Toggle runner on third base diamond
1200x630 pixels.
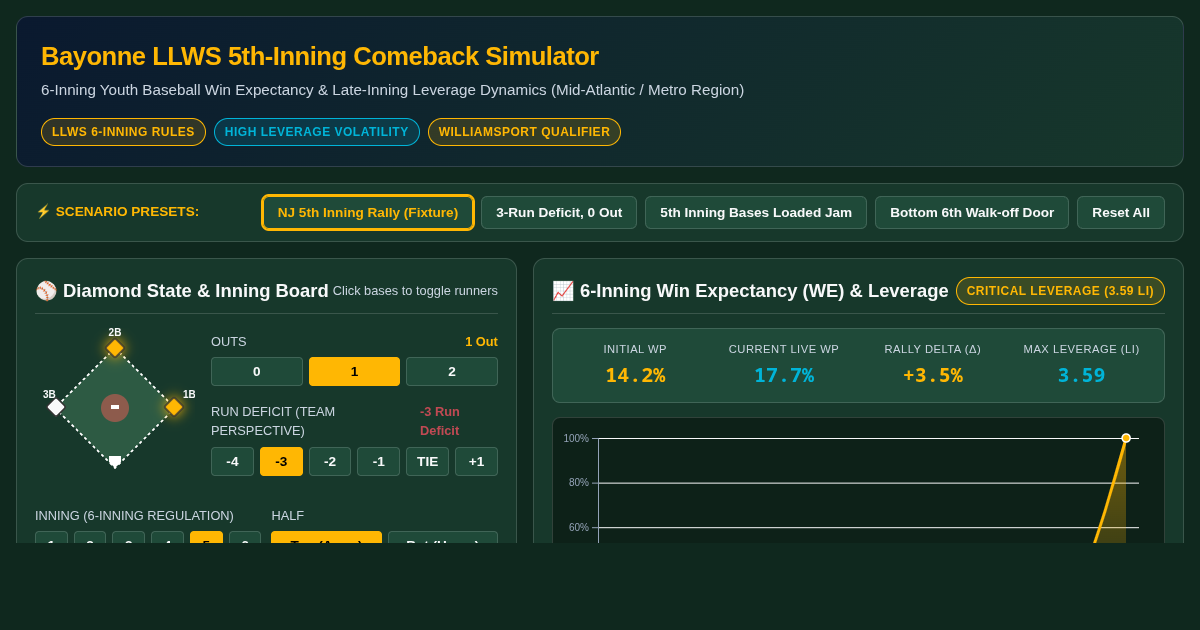(x=56, y=407)
